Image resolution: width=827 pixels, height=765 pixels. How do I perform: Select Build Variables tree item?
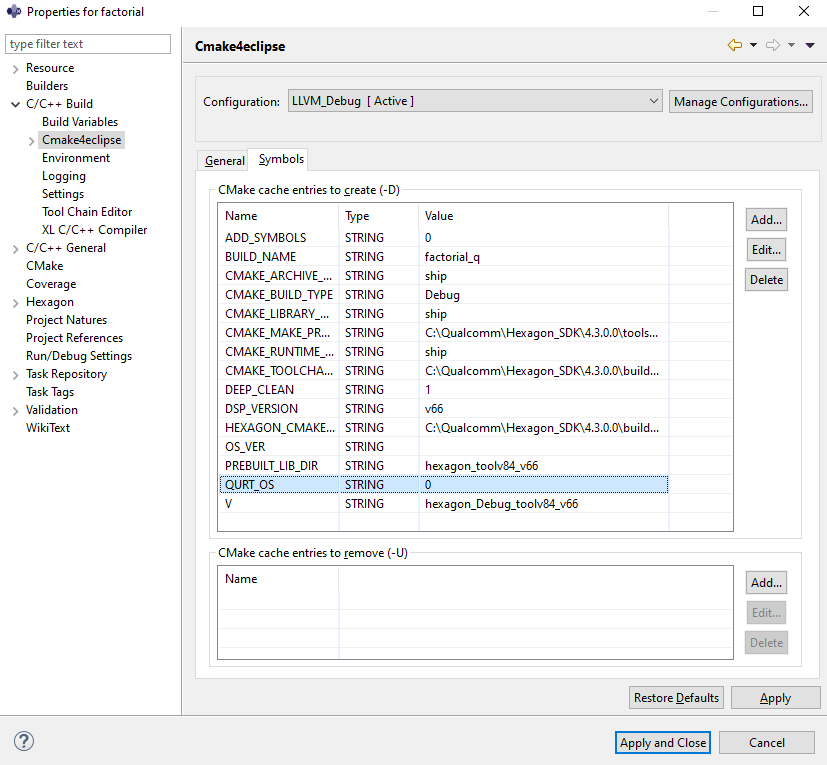coord(80,122)
